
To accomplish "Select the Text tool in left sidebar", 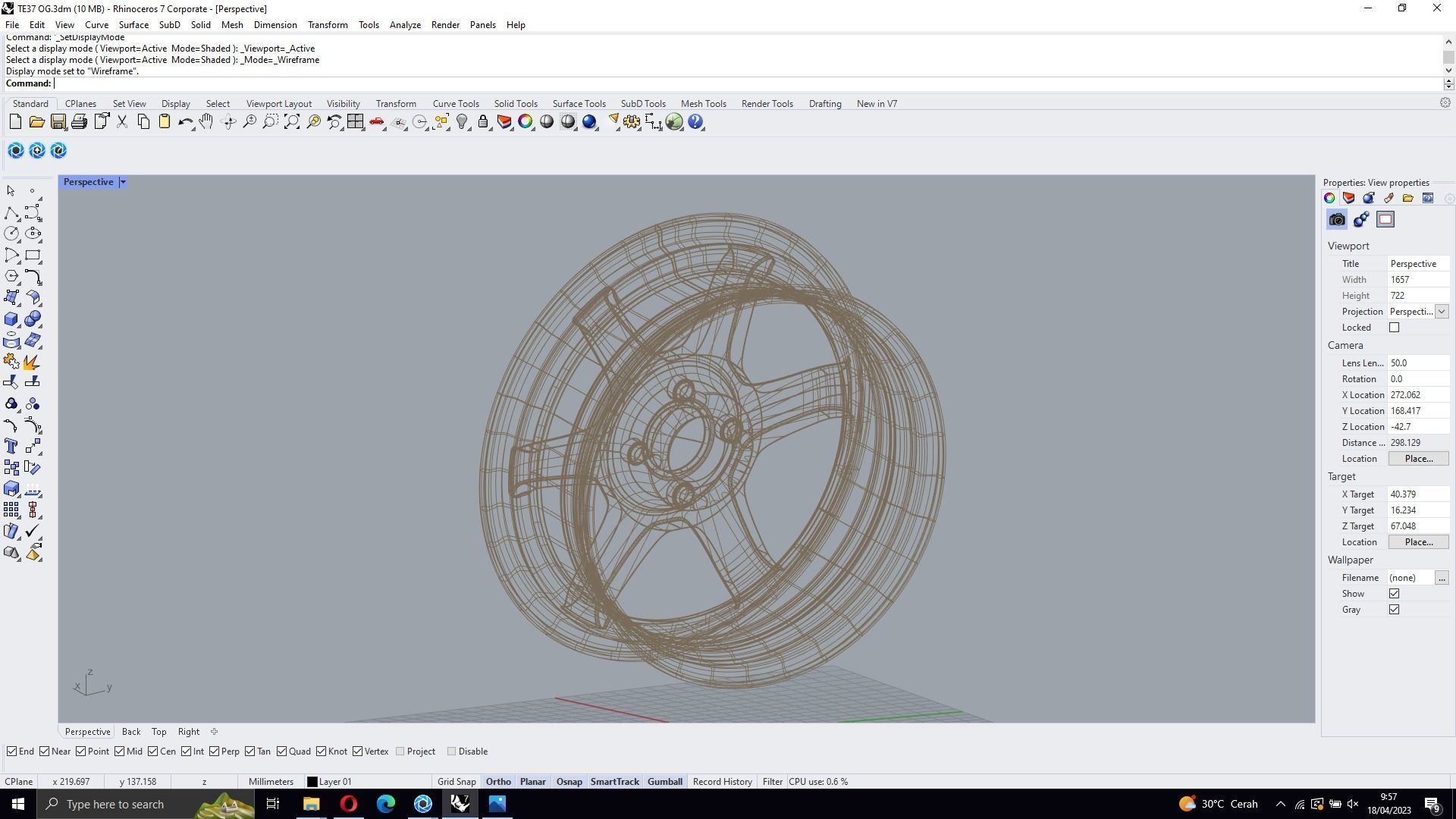I will [x=11, y=446].
